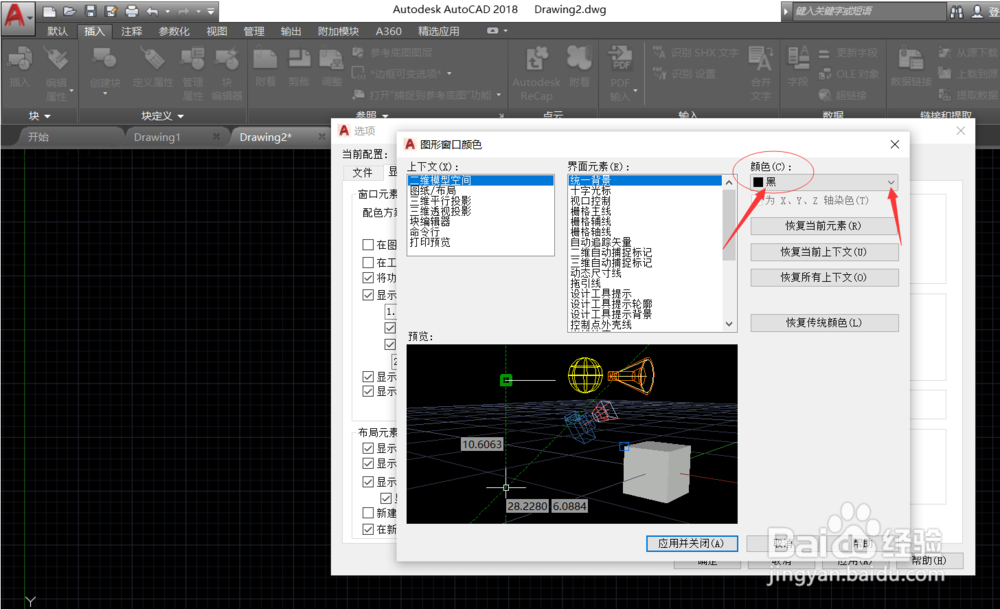1000x609 pixels.
Task: Click the Save disk icon
Action: [90, 11]
